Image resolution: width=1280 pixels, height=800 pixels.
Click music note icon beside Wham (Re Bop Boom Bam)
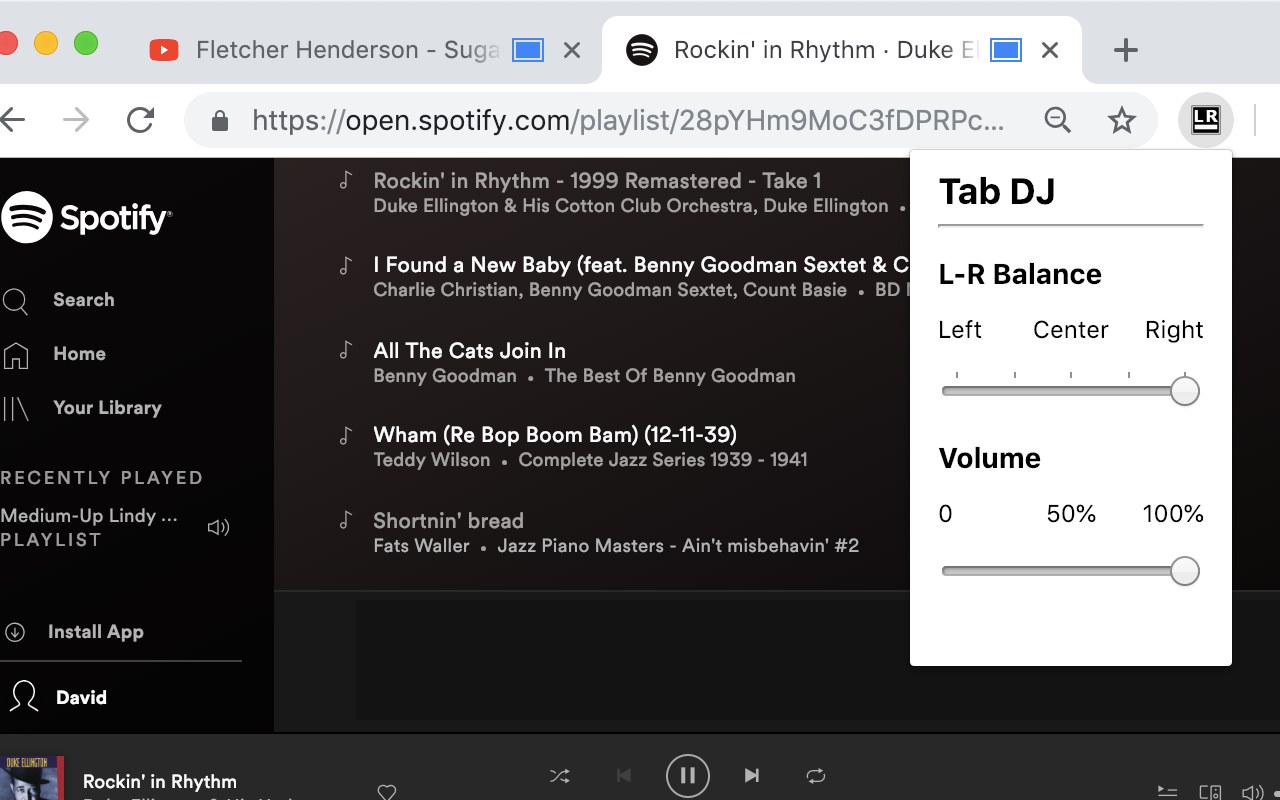(346, 435)
